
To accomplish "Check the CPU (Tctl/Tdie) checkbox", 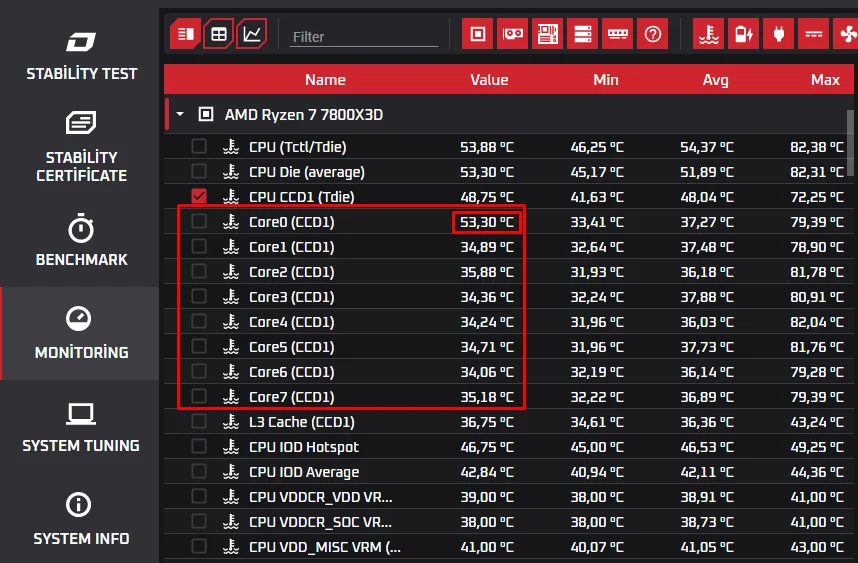I will click(199, 146).
